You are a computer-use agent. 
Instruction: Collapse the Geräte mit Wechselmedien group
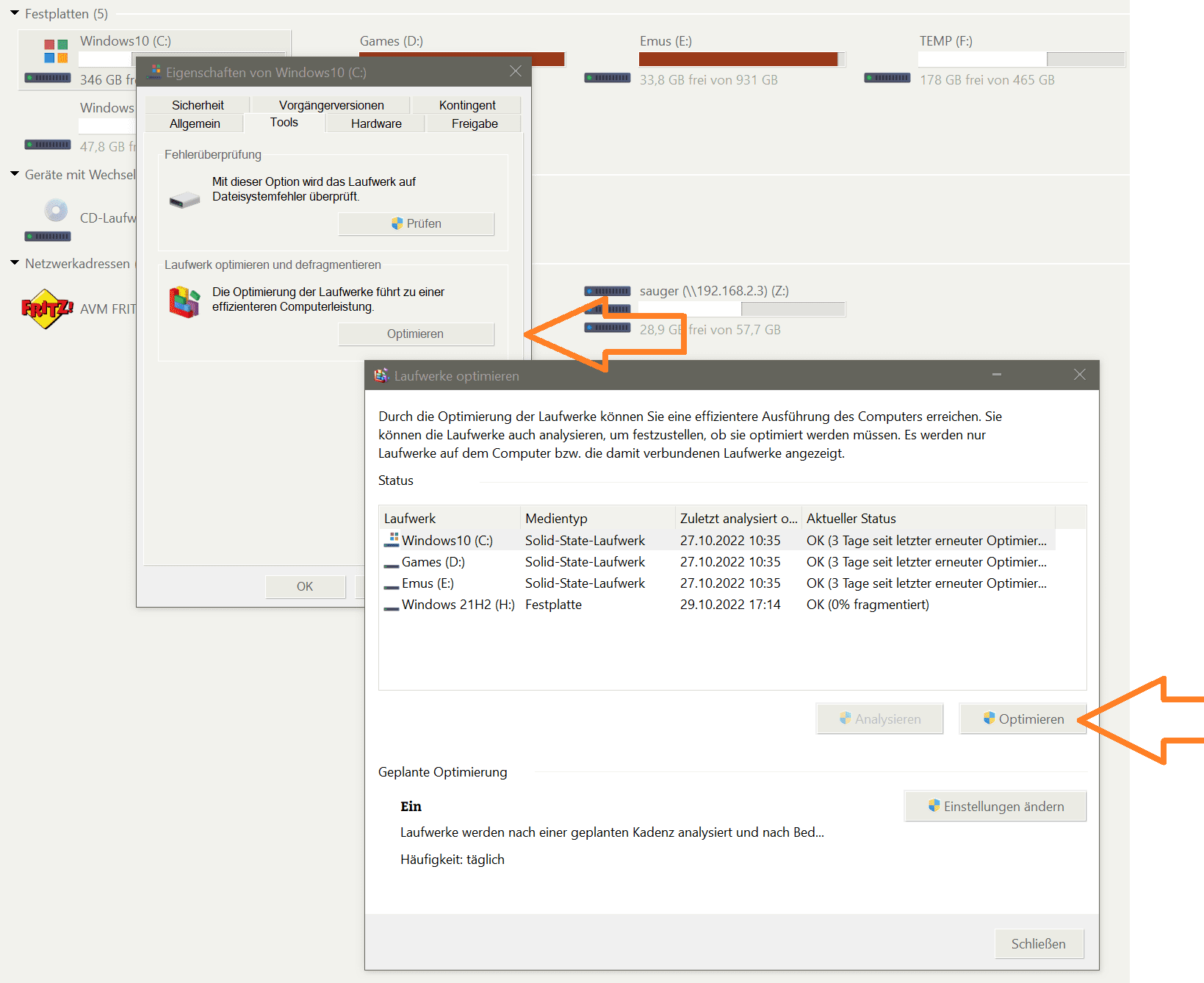coord(15,174)
